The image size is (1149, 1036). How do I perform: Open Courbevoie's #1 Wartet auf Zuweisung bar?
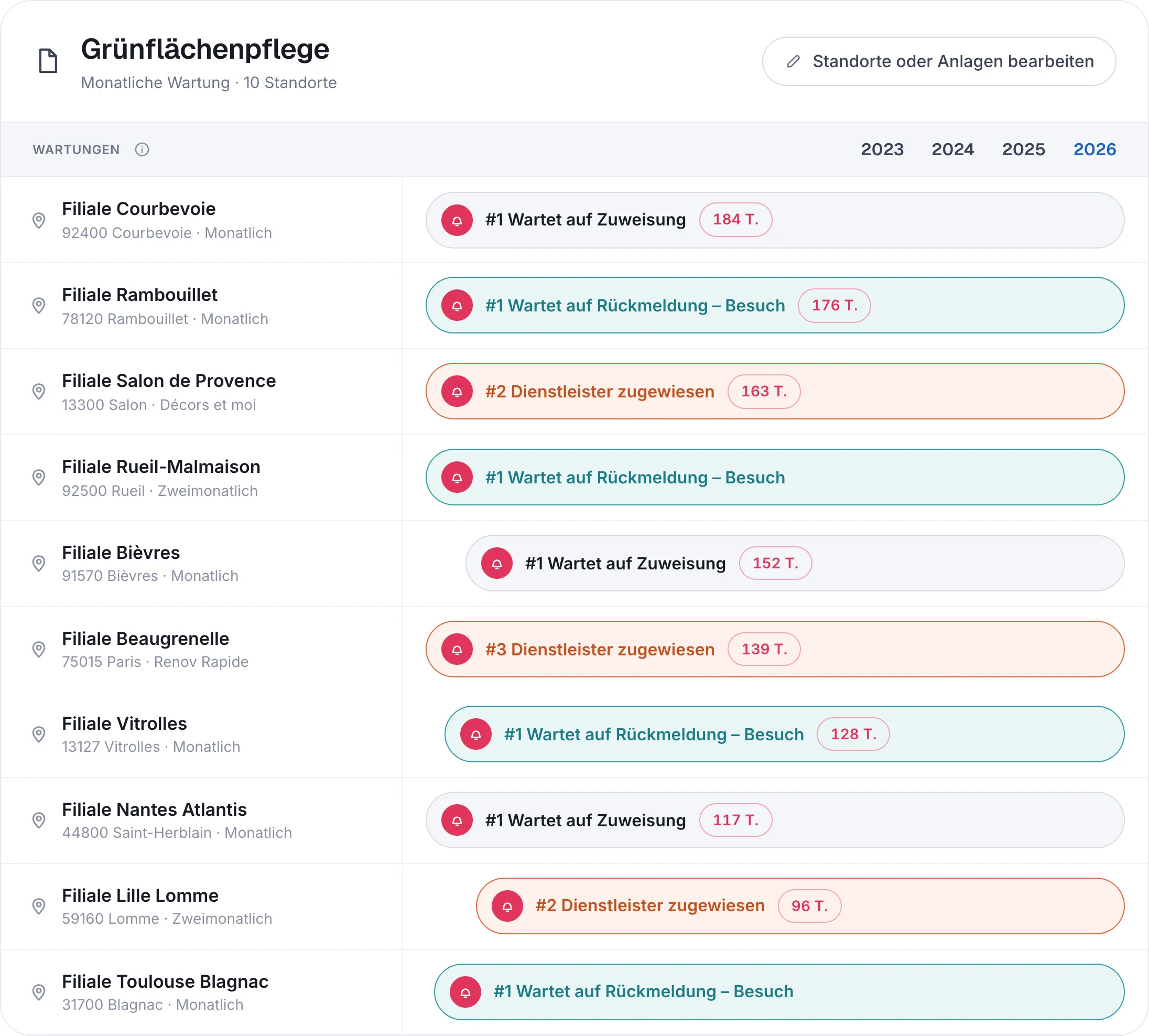click(775, 220)
